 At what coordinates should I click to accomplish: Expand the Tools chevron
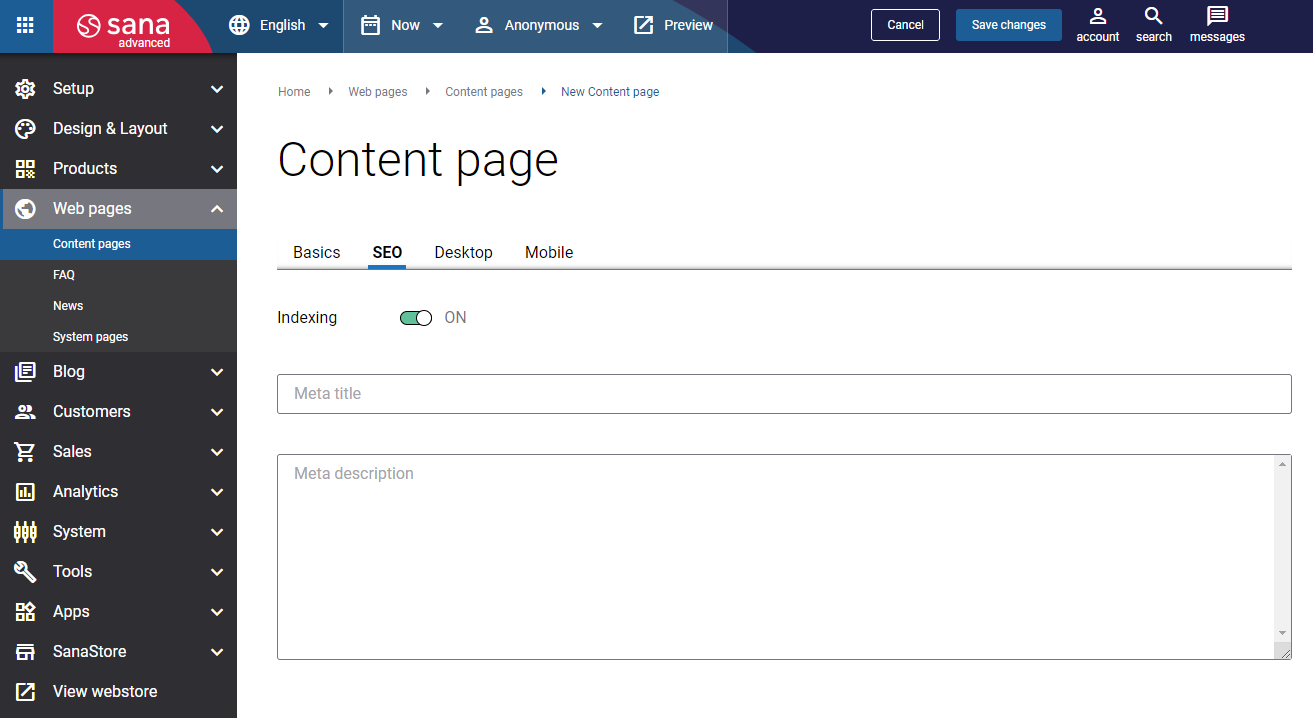click(x=217, y=572)
